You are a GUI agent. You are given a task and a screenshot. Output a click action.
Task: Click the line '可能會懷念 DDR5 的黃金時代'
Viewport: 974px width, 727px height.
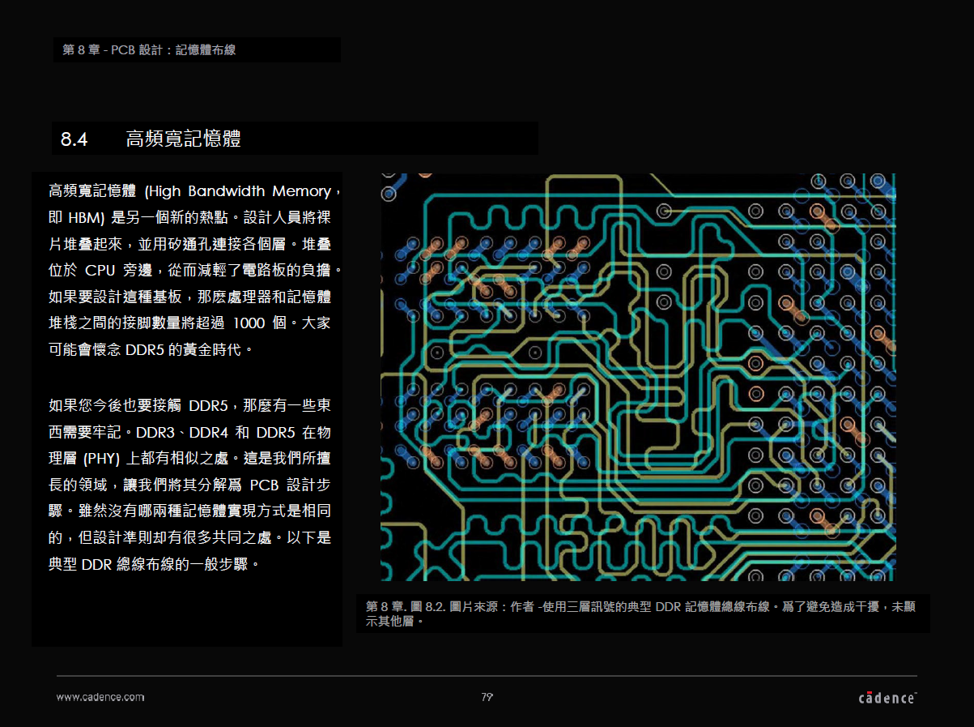coord(150,350)
